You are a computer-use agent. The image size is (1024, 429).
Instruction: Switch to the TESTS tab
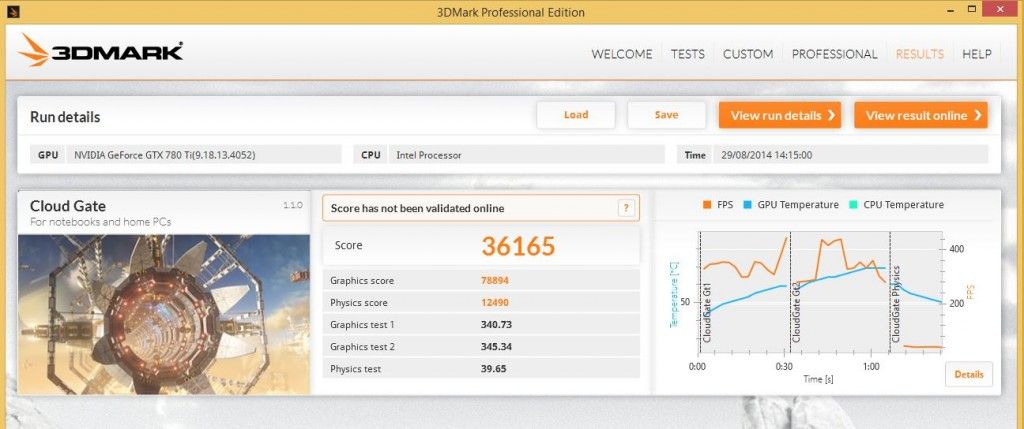(688, 54)
